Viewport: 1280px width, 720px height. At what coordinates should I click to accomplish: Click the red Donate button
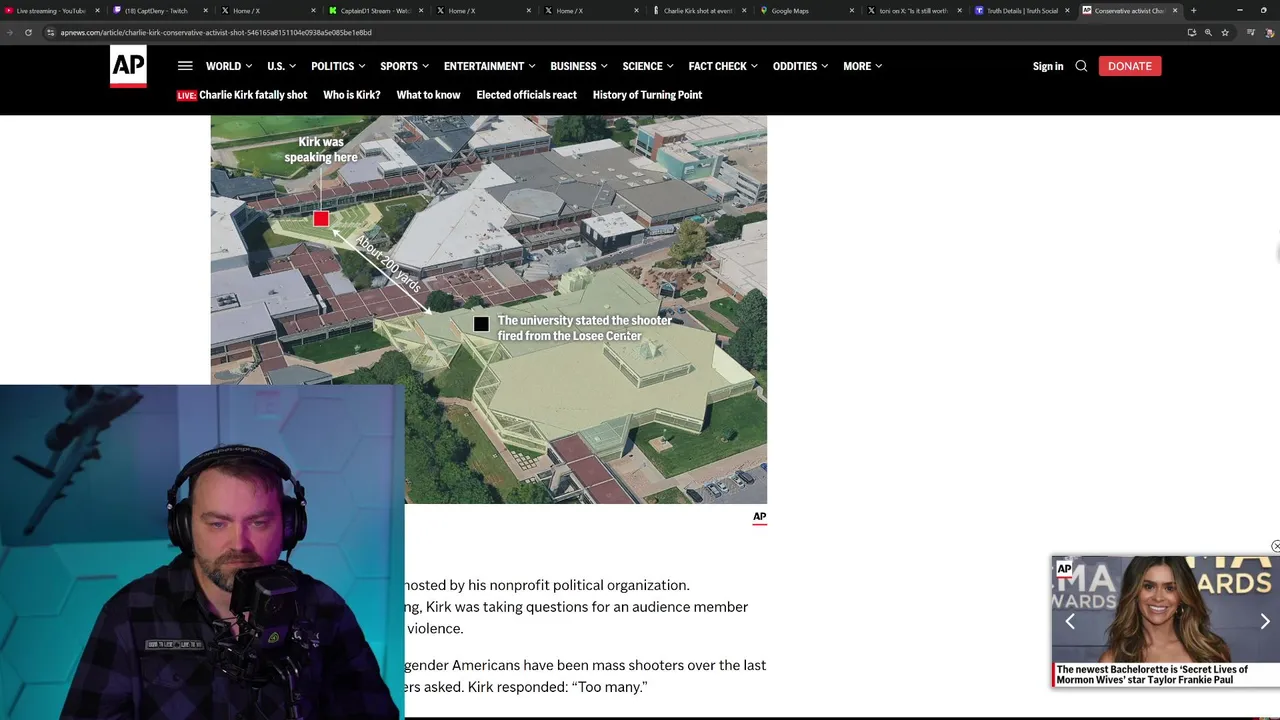(x=1130, y=66)
